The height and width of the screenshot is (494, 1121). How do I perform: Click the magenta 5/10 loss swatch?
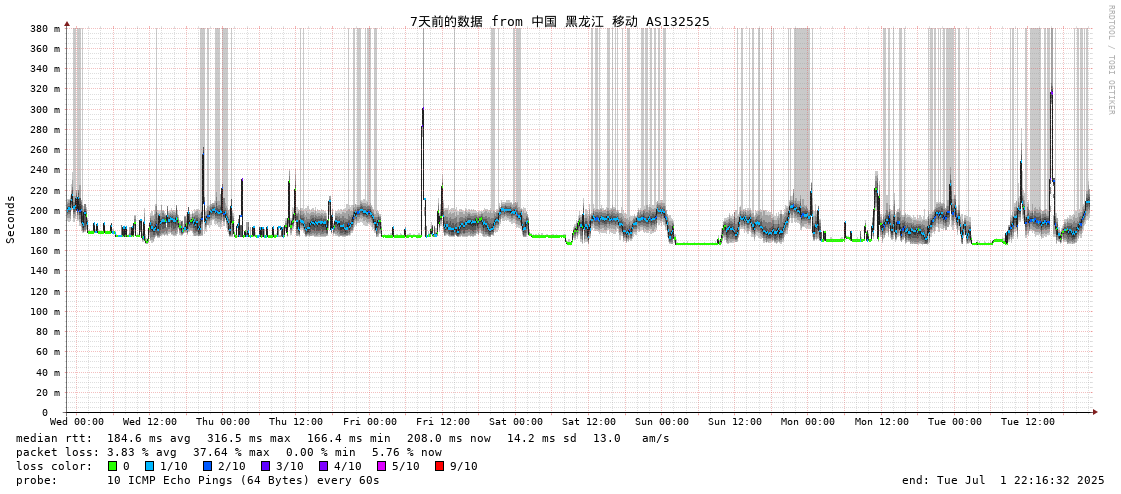pyautogui.click(x=381, y=466)
